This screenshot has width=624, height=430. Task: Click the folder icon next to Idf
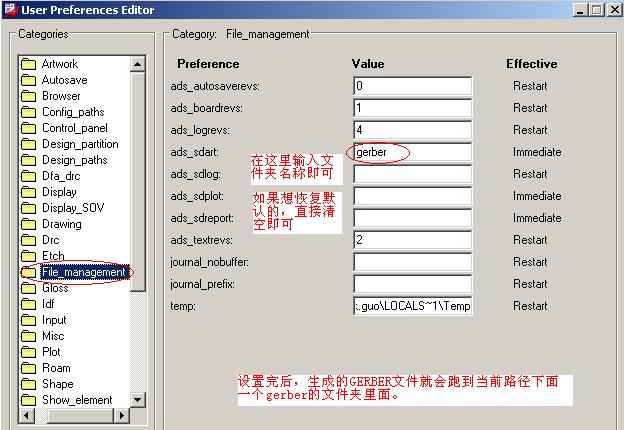[x=28, y=304]
